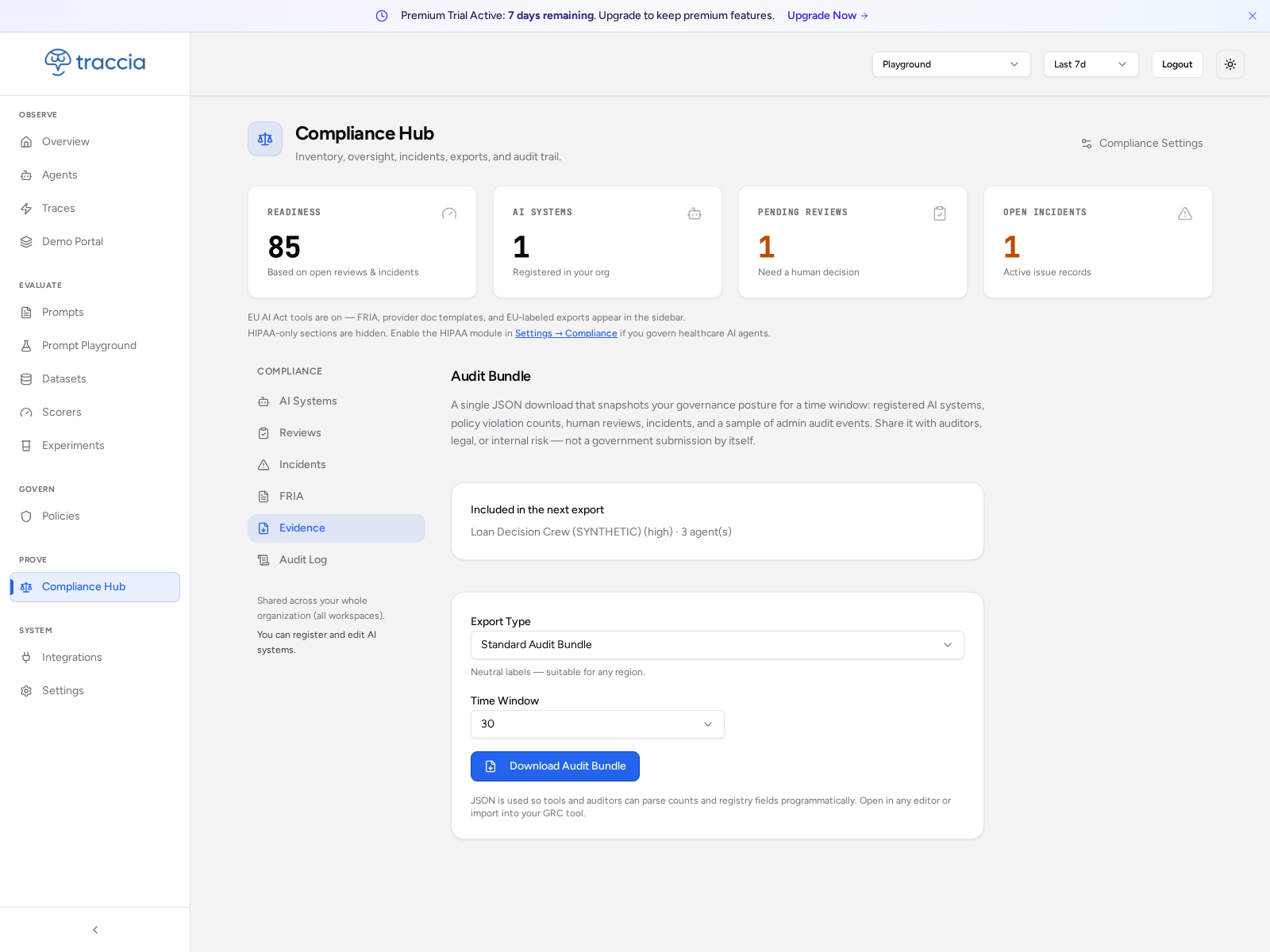
Task: Click the Compliance Hub scales header icon
Action: (x=265, y=139)
